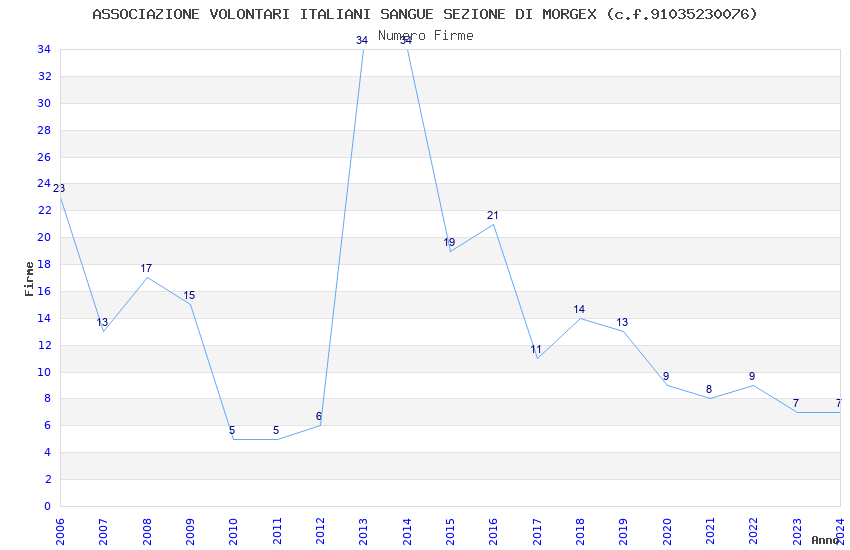Viewport: 850px width, 550px height.
Task: Select the 2017 year label
Action: [537, 531]
